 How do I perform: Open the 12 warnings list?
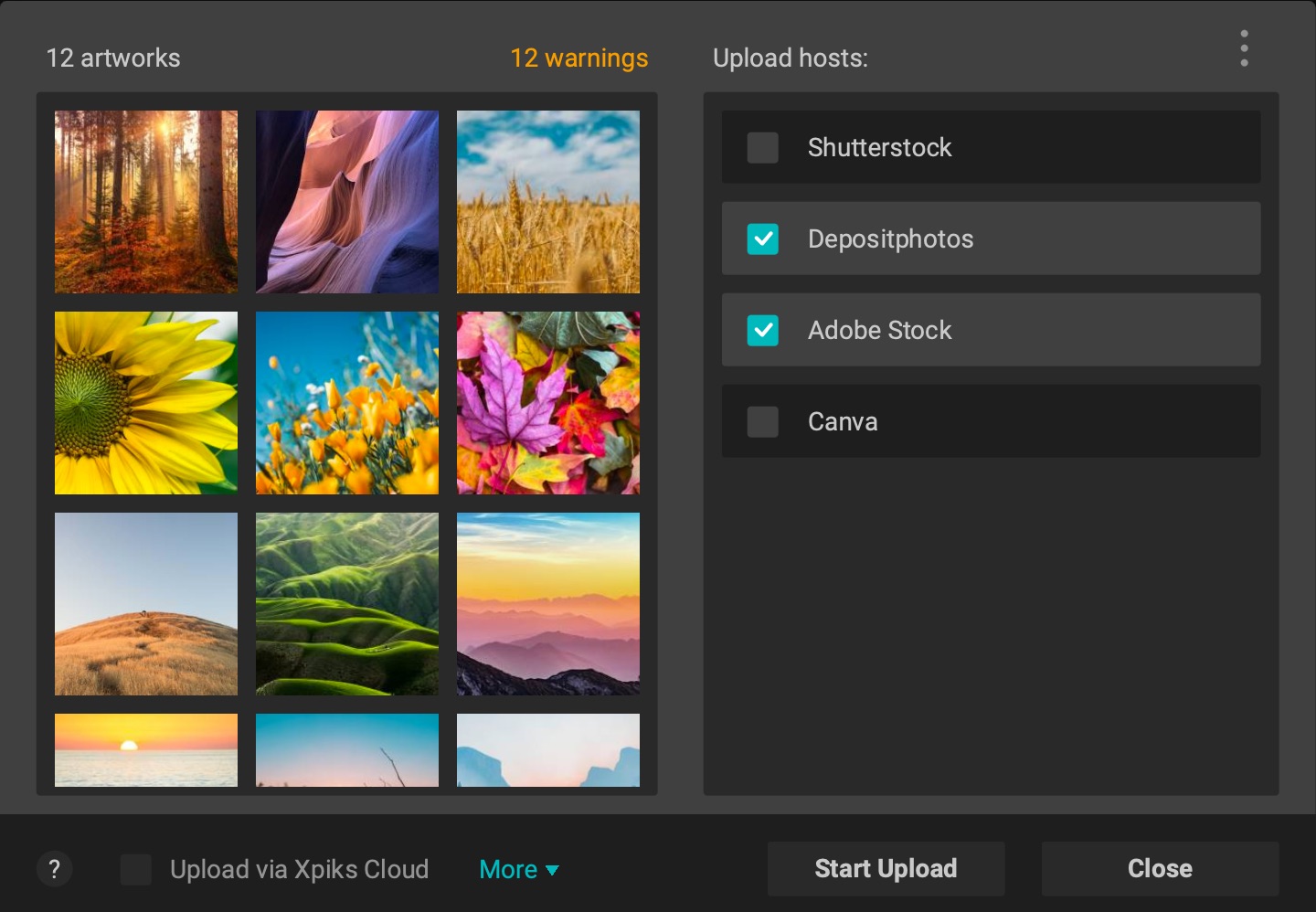tap(580, 58)
